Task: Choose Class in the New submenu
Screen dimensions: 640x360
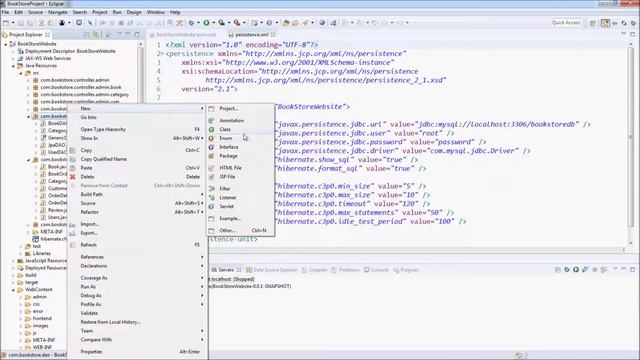Action: tap(240, 129)
